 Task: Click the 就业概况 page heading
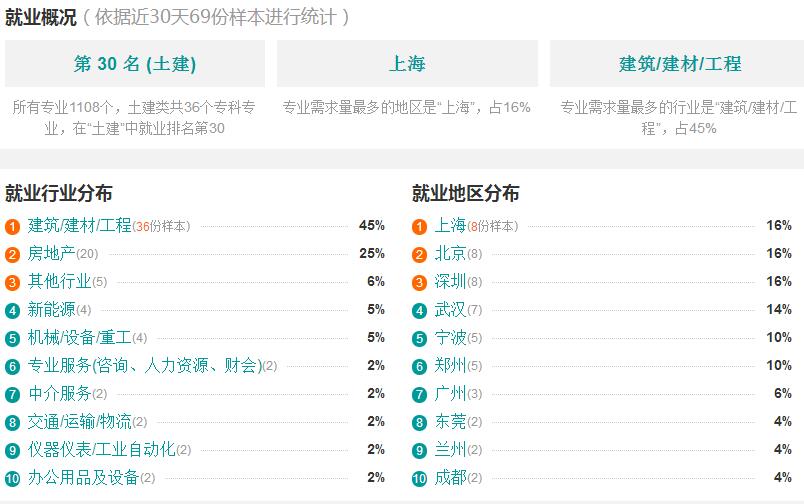41,17
